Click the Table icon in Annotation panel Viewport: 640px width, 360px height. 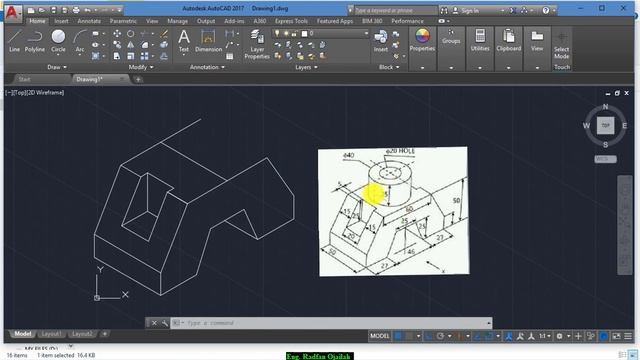coord(230,56)
